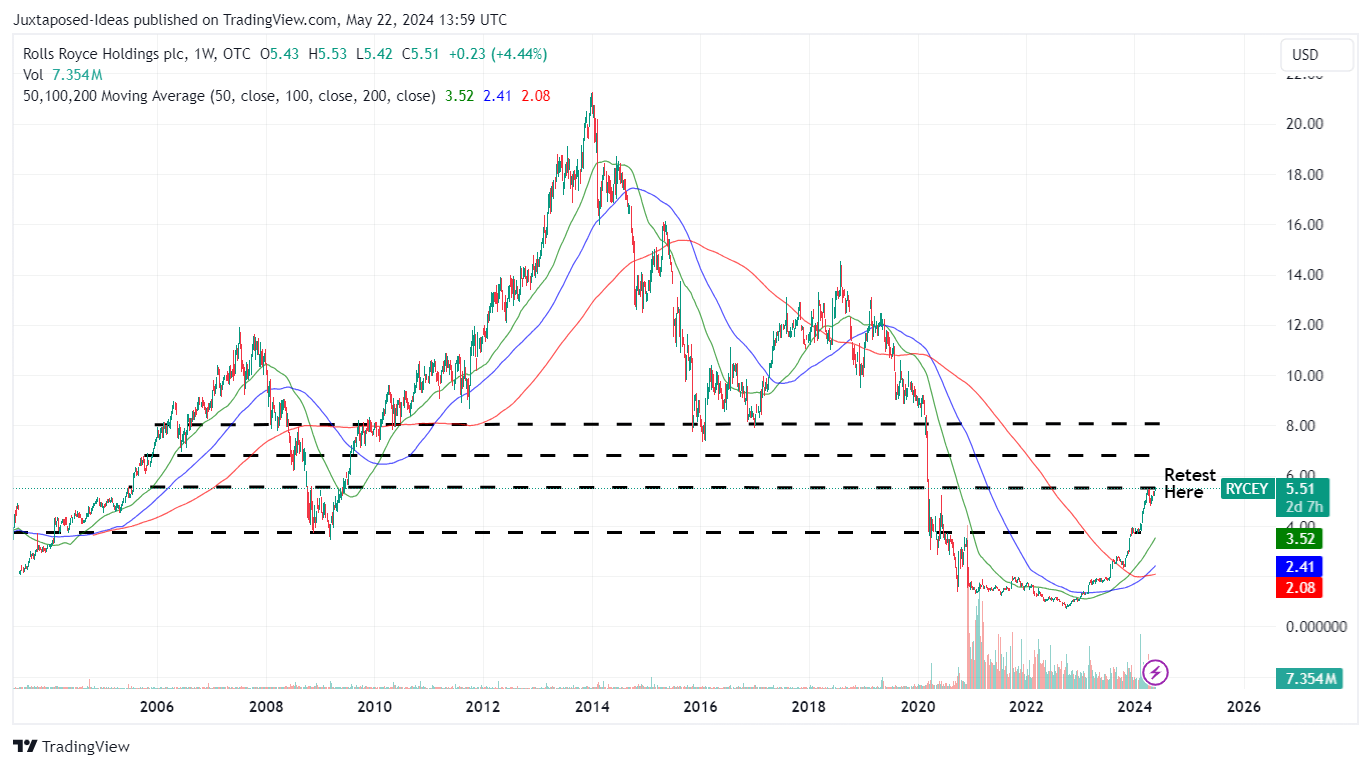The height and width of the screenshot is (768, 1371).
Task: Toggle the Vol indicator visibility
Action: click(34, 74)
